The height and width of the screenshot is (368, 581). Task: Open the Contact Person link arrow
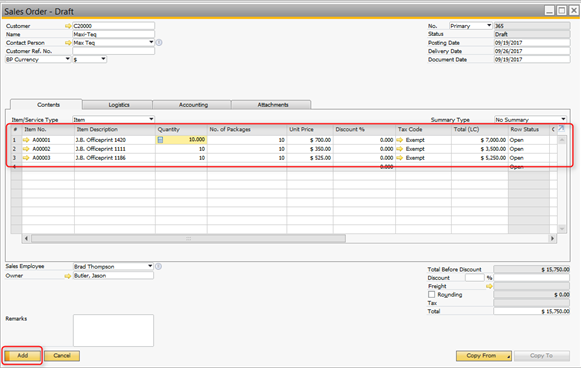pyautogui.click(x=68, y=43)
